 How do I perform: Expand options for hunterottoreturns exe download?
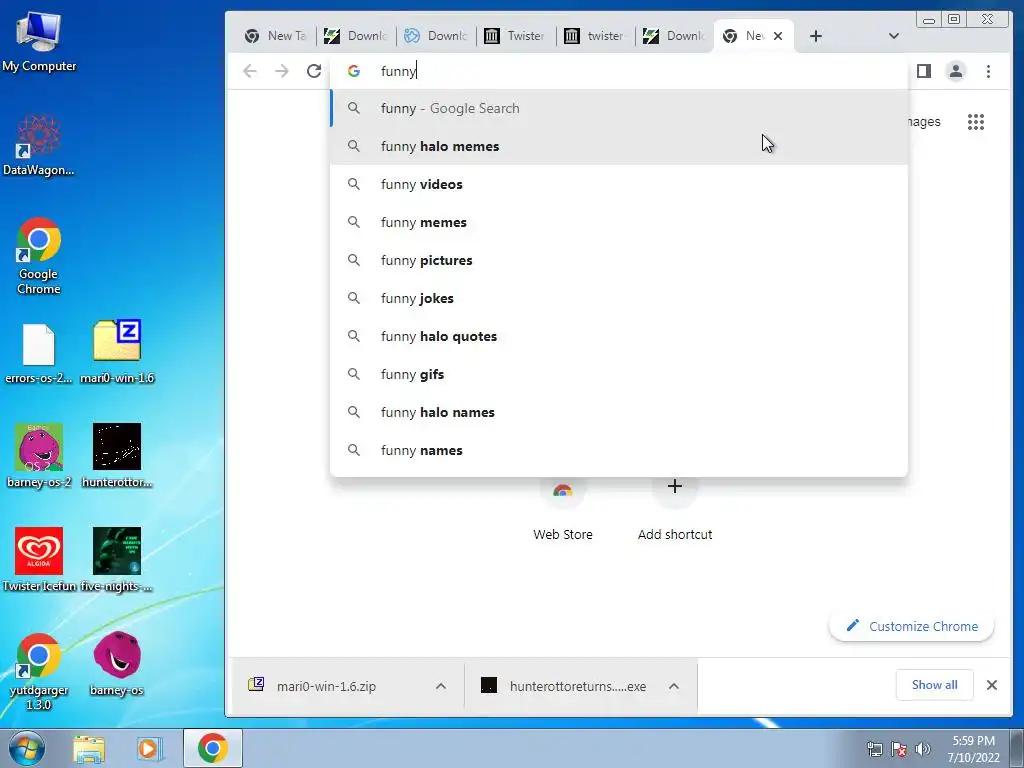(x=674, y=686)
